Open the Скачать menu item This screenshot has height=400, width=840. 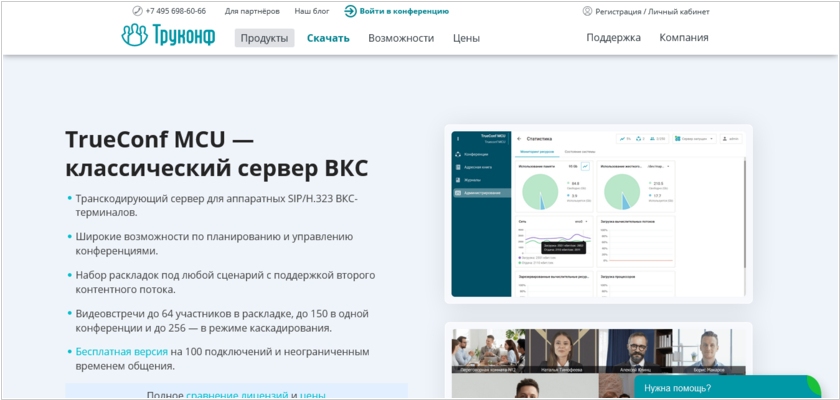[328, 38]
